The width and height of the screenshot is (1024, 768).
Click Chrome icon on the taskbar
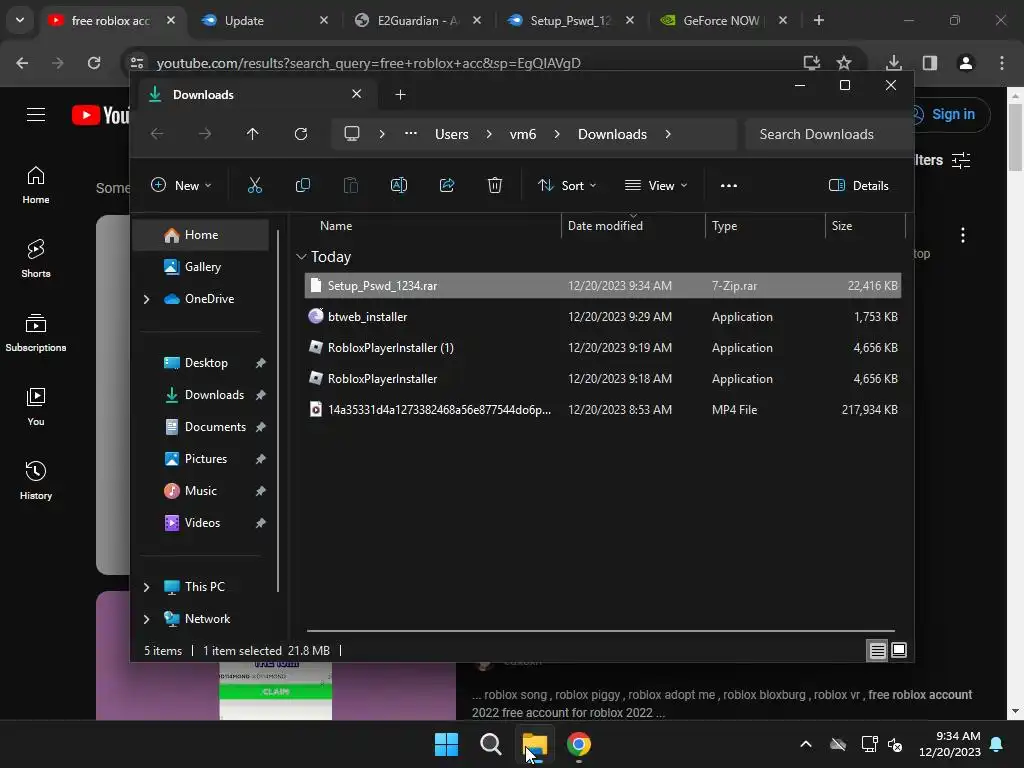pos(579,744)
